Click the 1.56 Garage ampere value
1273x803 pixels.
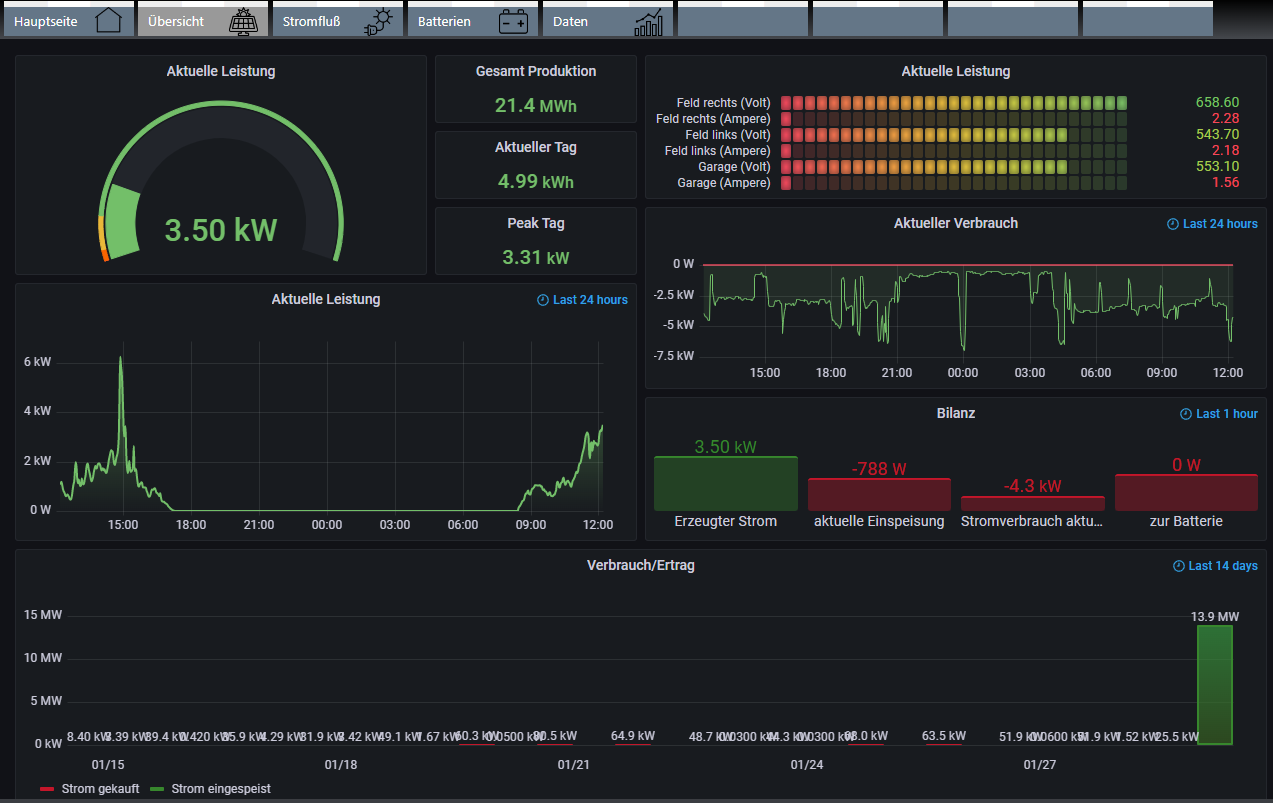[1225, 182]
